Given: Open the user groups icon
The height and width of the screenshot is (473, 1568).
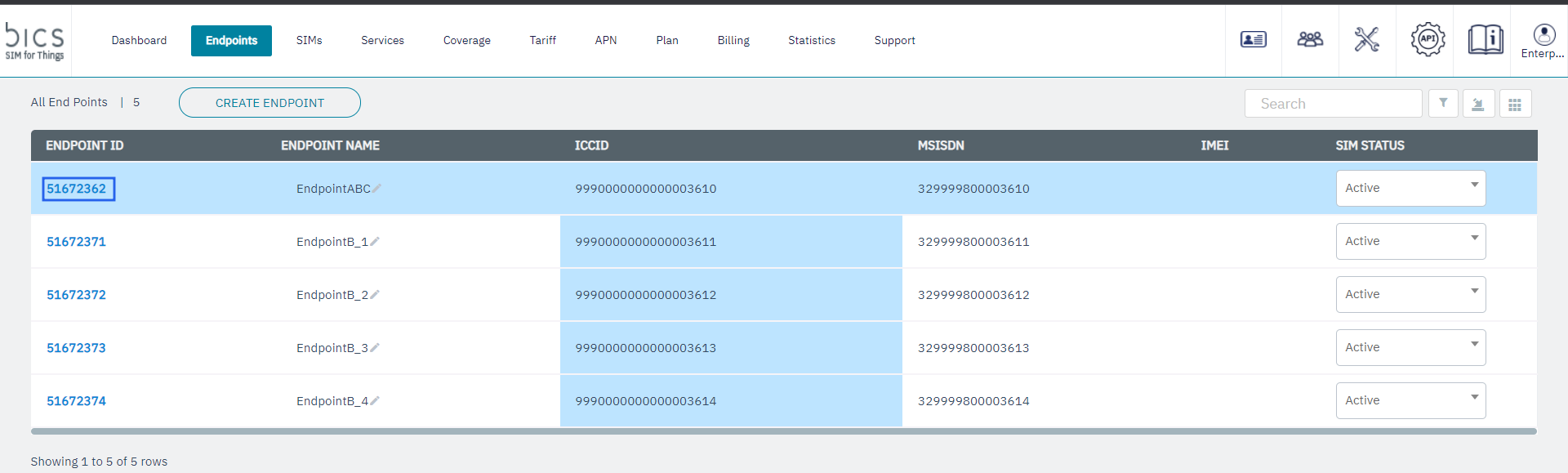Looking at the screenshot, I should click(x=1310, y=39).
